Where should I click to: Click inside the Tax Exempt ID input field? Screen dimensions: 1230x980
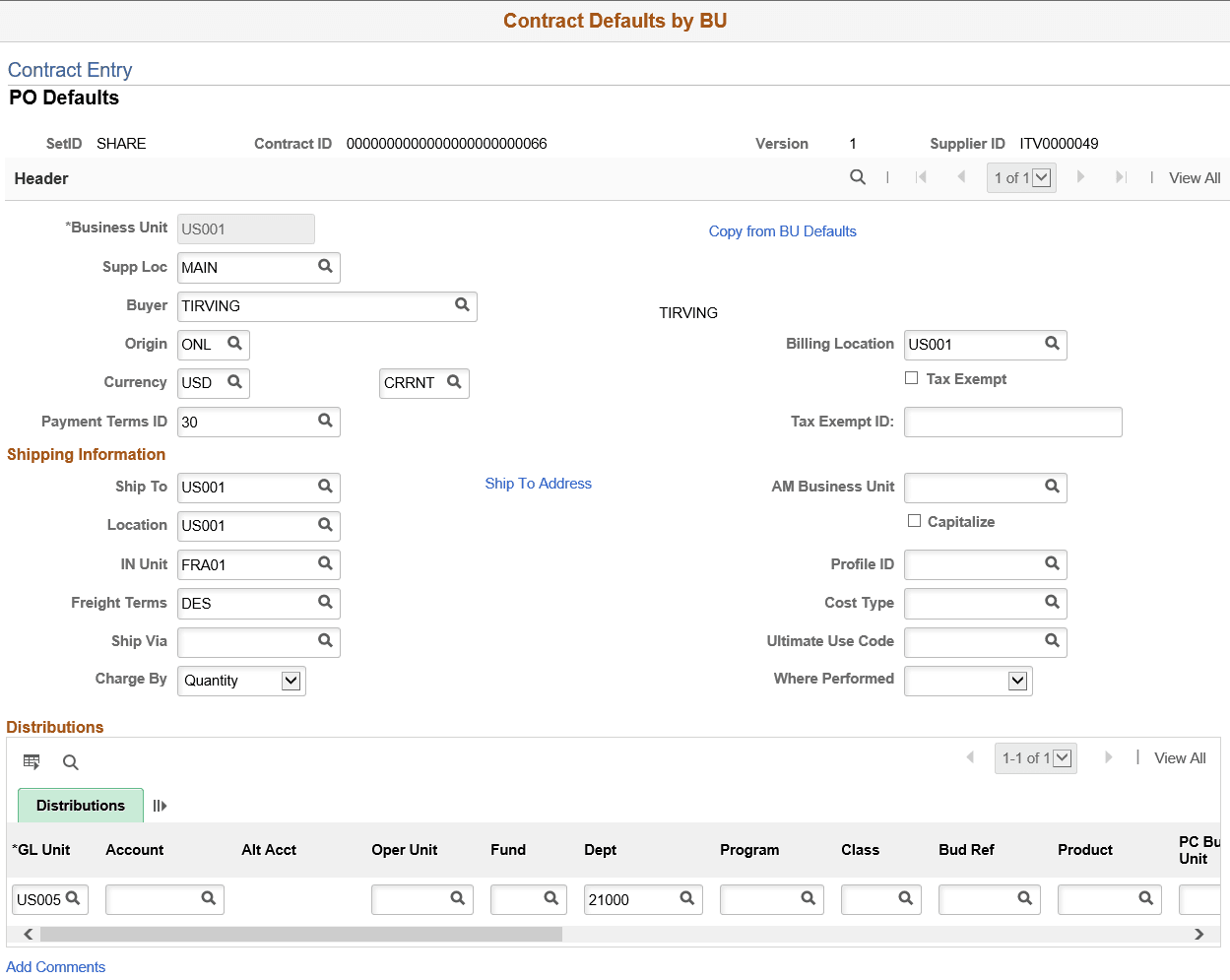coord(1011,422)
